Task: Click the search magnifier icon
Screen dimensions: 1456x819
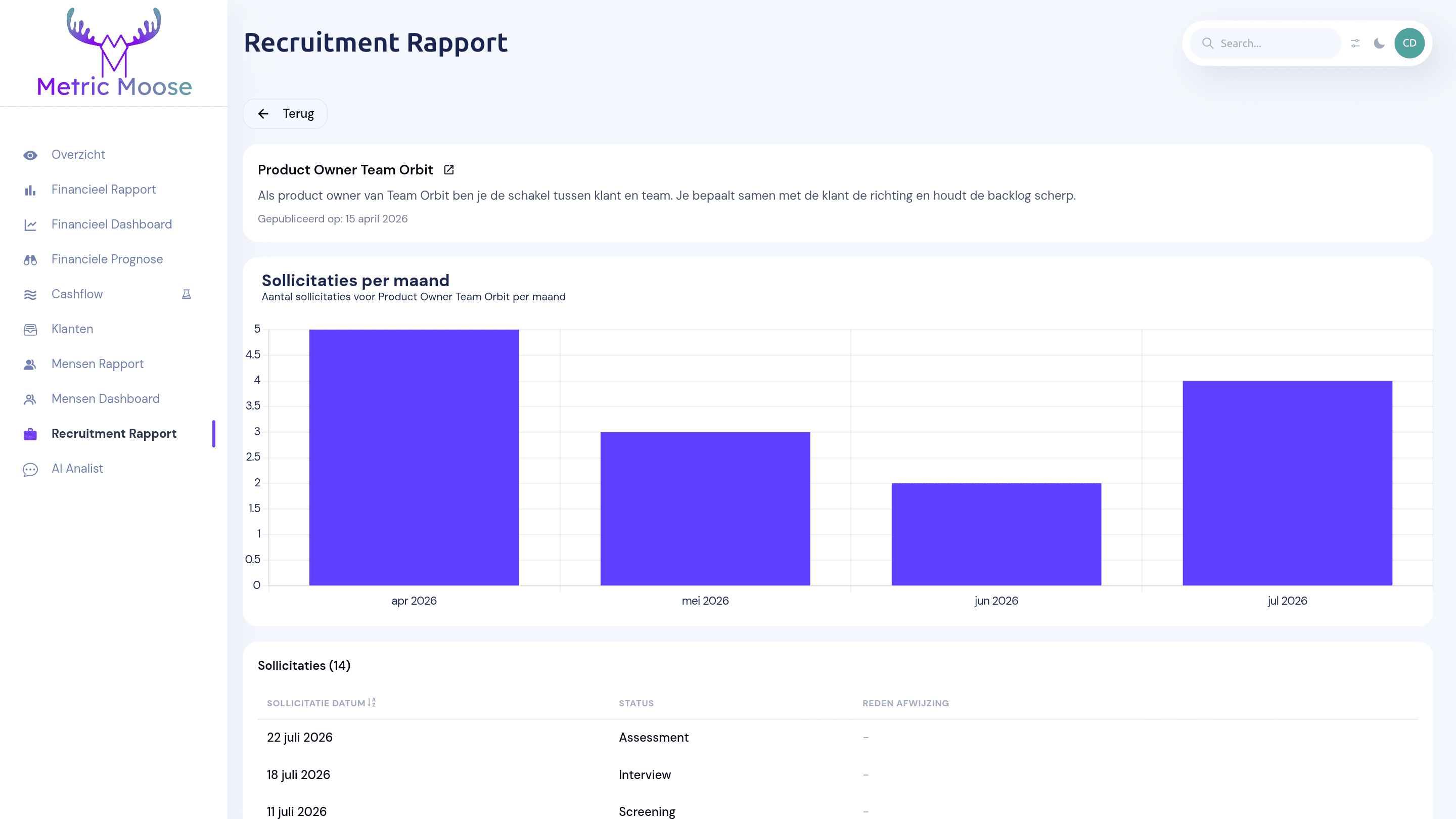Action: pyautogui.click(x=1208, y=43)
